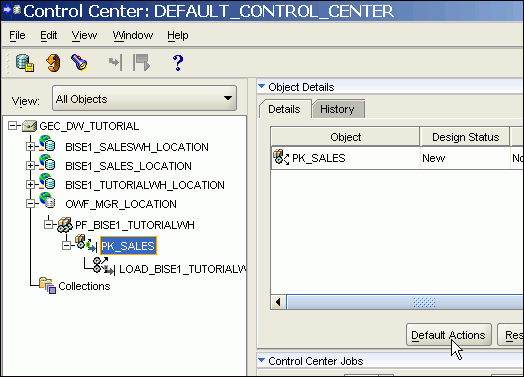Click the Control Center title bar icon
The width and height of the screenshot is (524, 377).
[12, 10]
